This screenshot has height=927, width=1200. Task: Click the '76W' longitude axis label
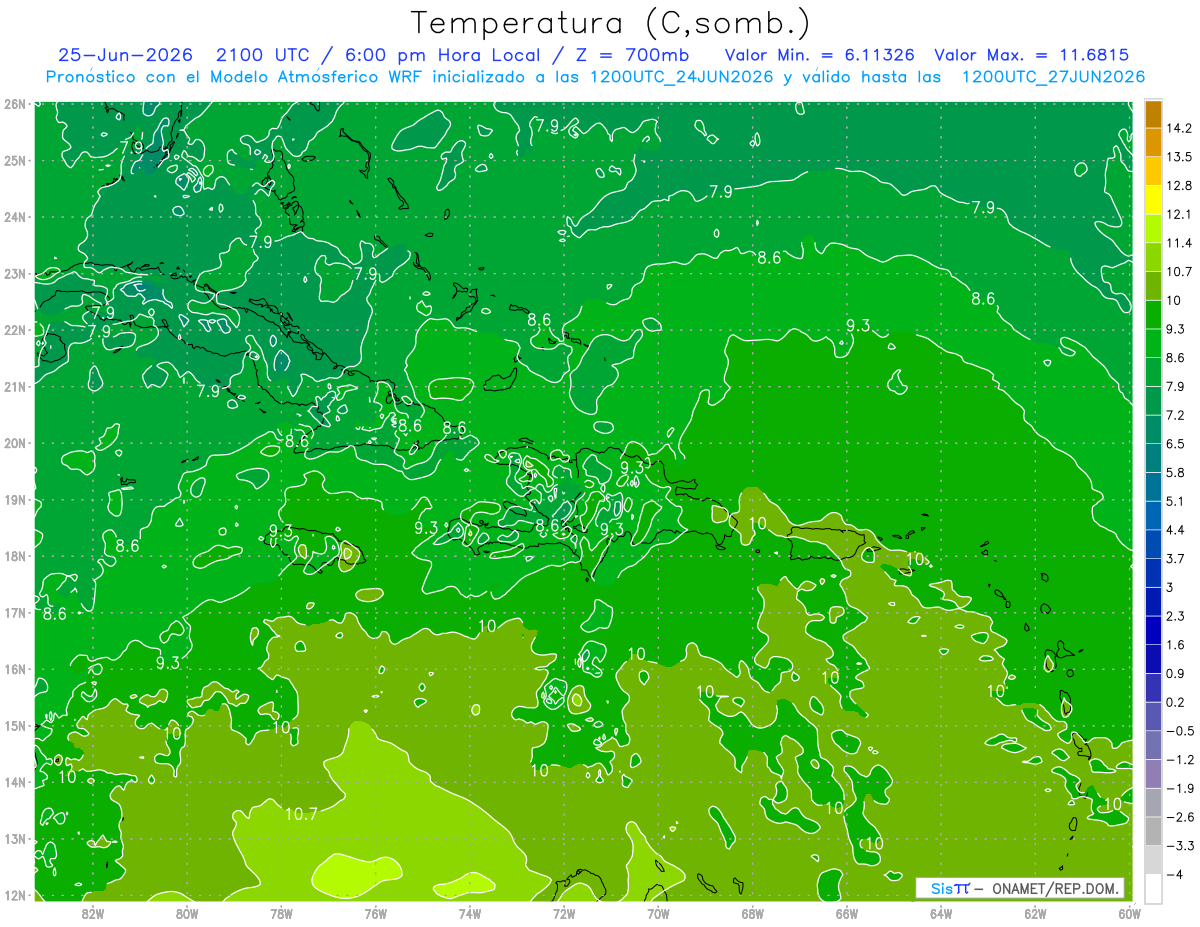click(375, 913)
